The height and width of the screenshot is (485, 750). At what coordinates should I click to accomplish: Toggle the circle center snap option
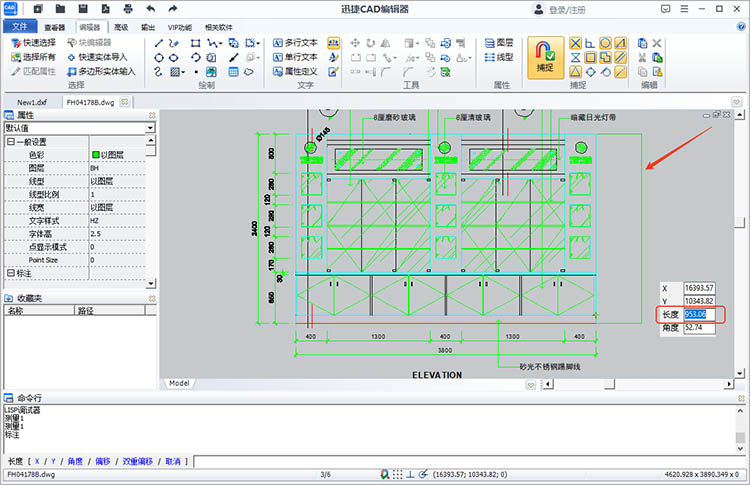tap(605, 44)
